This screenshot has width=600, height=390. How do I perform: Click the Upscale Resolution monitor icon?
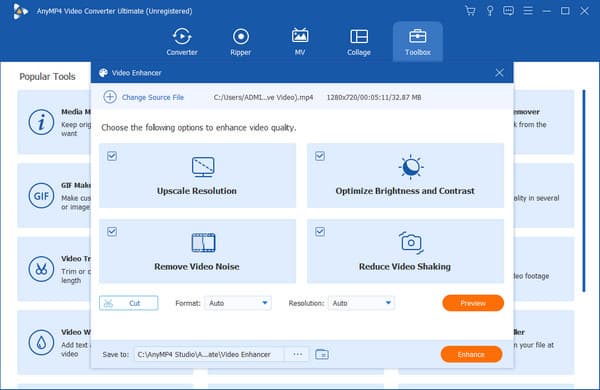(203, 167)
